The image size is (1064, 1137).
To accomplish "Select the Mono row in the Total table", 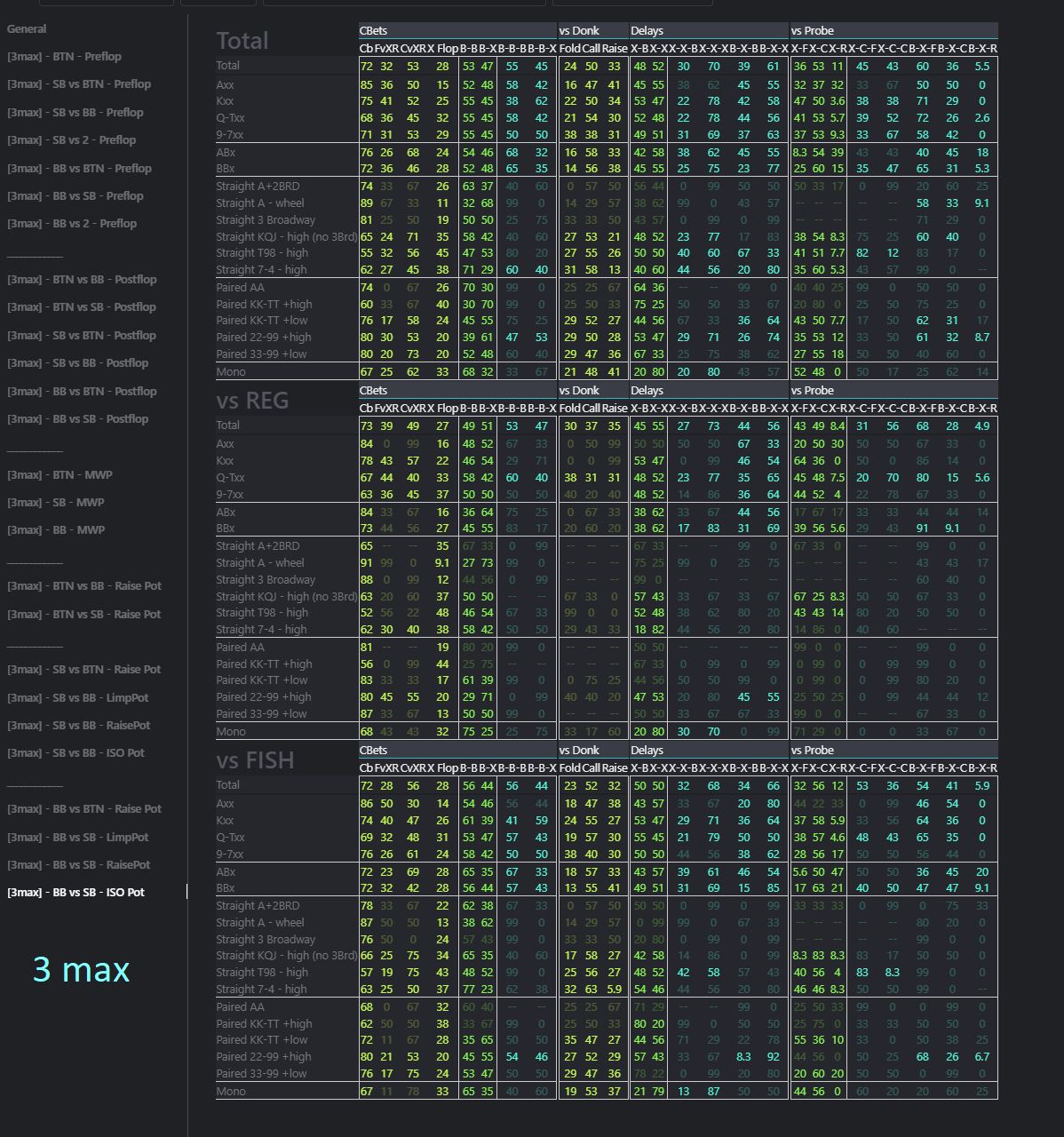I will pyautogui.click(x=231, y=372).
